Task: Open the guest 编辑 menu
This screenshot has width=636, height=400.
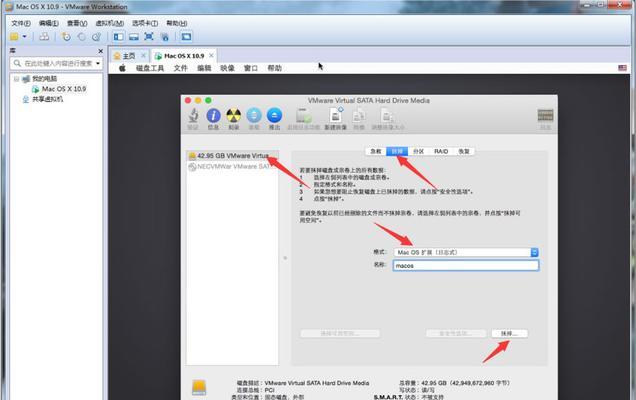Action: point(204,68)
